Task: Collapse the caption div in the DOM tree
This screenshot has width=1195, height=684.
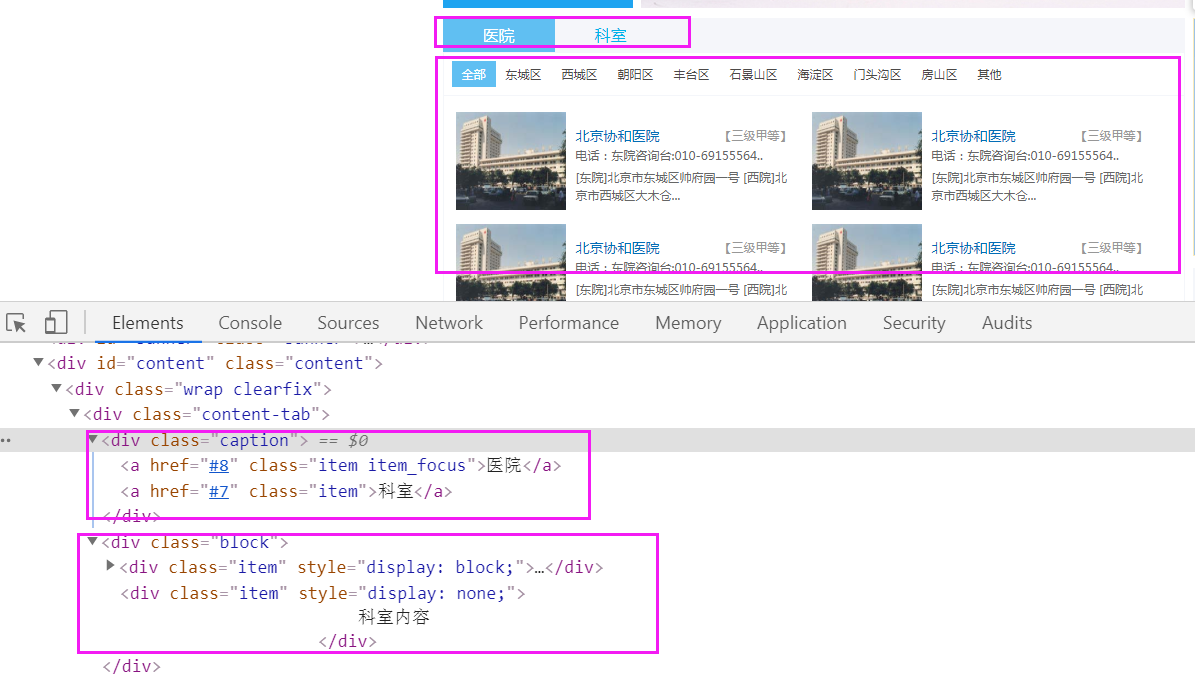Action: pyautogui.click(x=92, y=439)
